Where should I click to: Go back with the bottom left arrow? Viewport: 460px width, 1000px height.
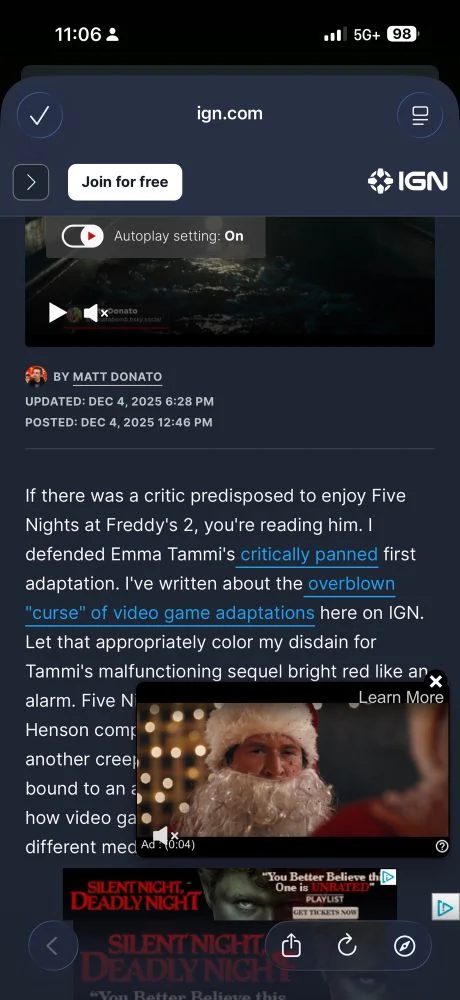pos(53,946)
